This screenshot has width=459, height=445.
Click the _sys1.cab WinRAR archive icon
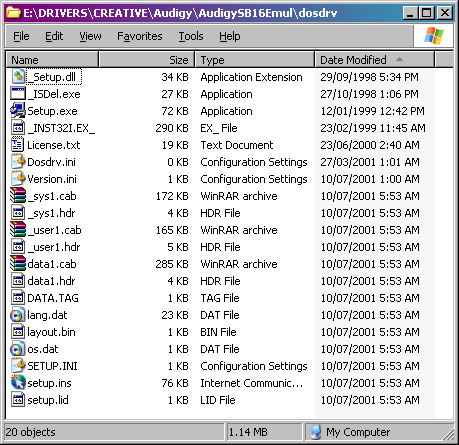coord(18,196)
